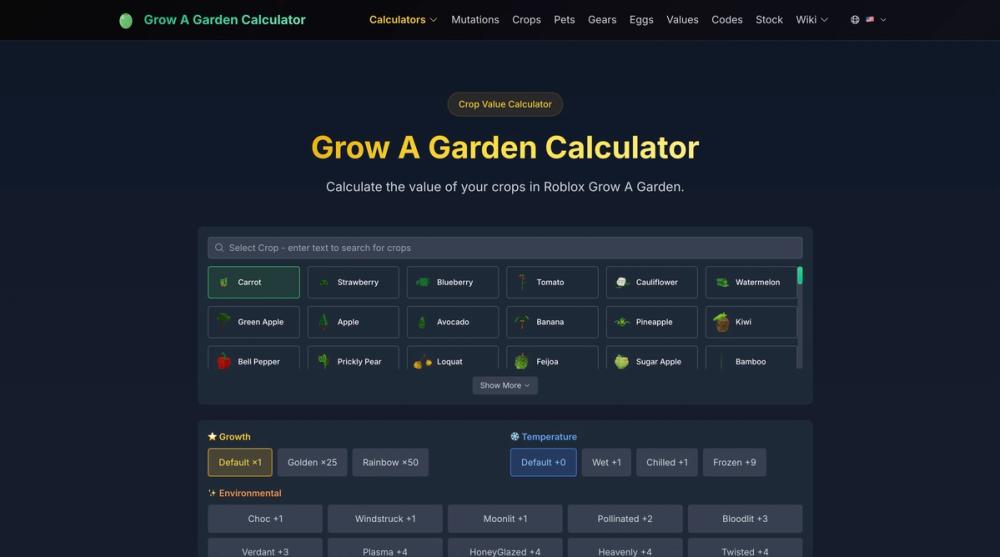1000x557 pixels.
Task: Select the Sugar Apple crop
Action: coord(651,358)
